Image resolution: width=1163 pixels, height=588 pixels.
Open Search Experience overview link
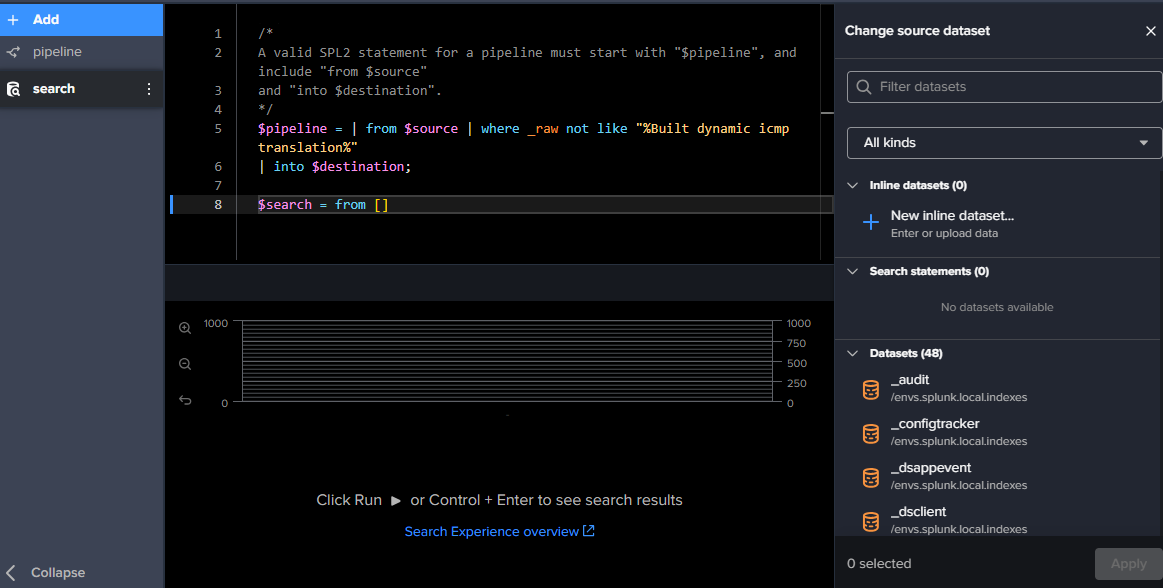coord(499,531)
